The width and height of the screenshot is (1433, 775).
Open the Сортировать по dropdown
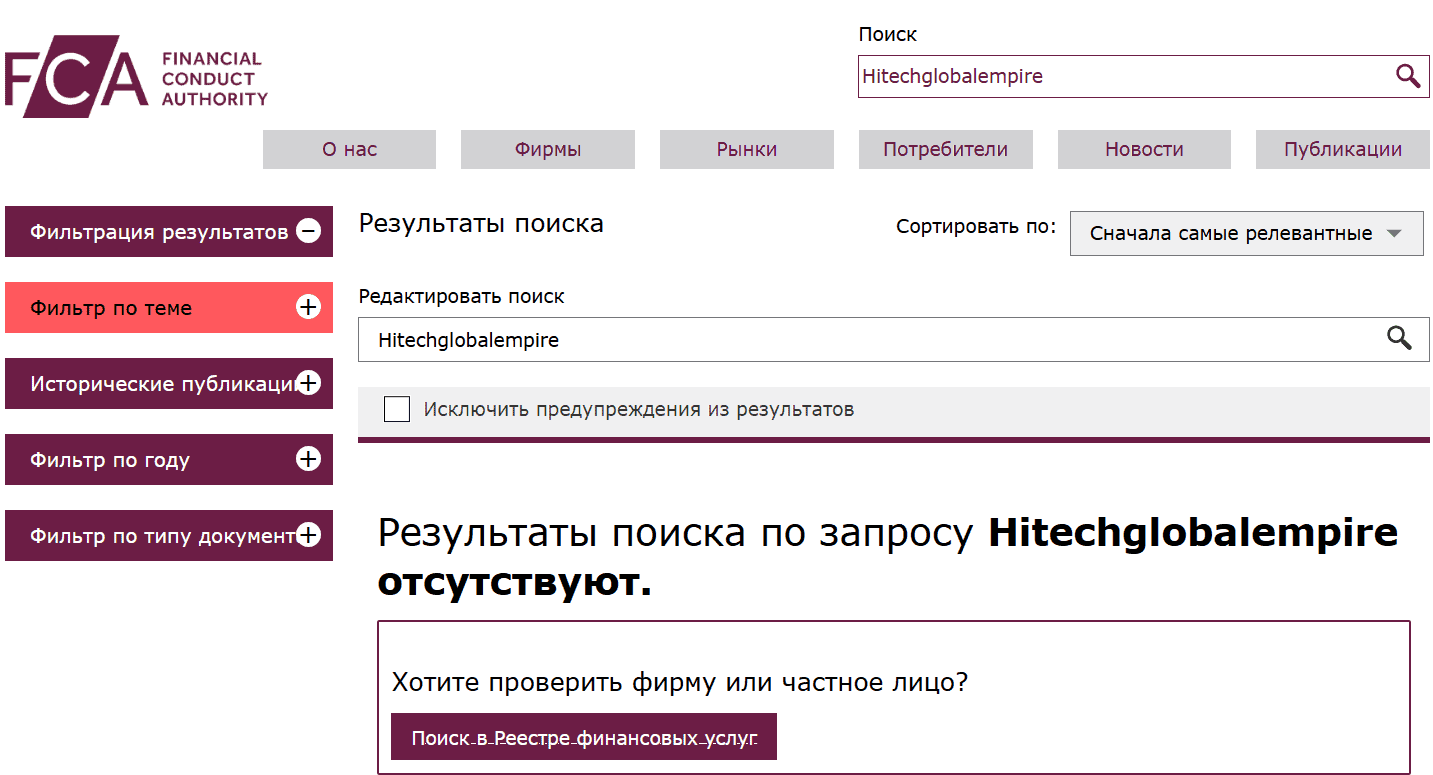1246,233
